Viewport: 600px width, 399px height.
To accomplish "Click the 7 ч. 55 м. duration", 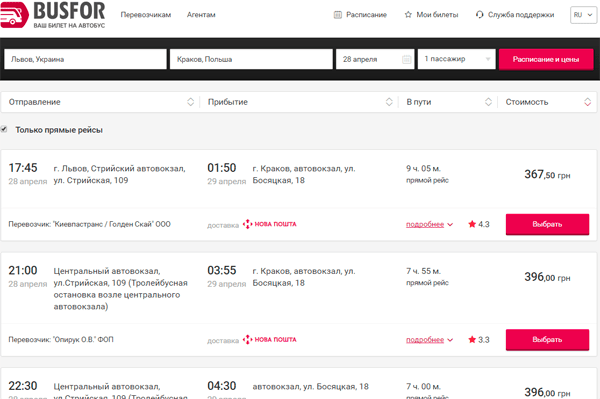I will (x=423, y=271).
